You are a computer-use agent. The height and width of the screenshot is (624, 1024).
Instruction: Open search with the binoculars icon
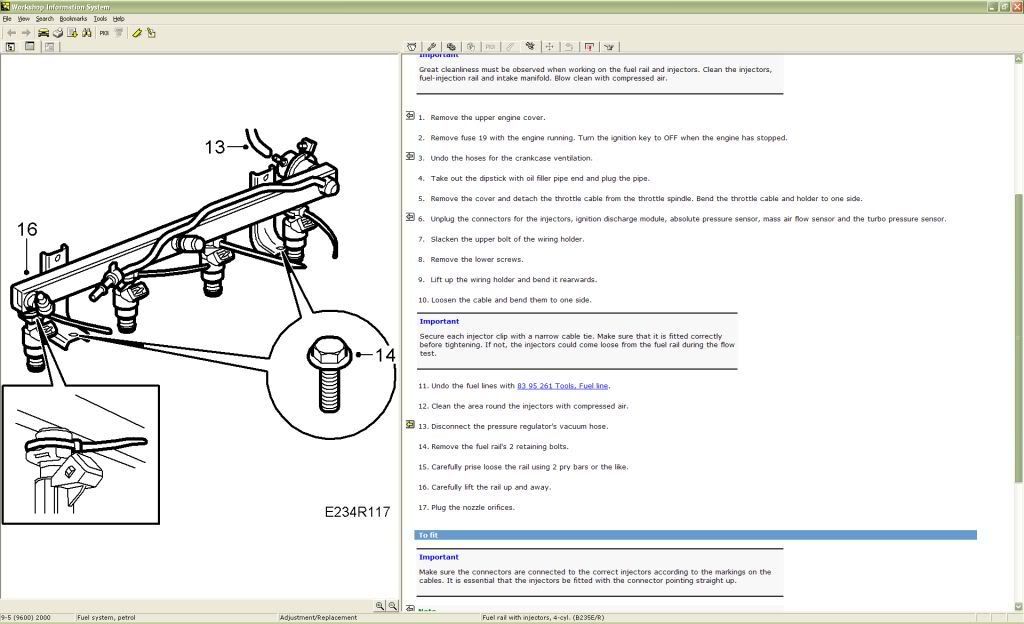coord(87,33)
